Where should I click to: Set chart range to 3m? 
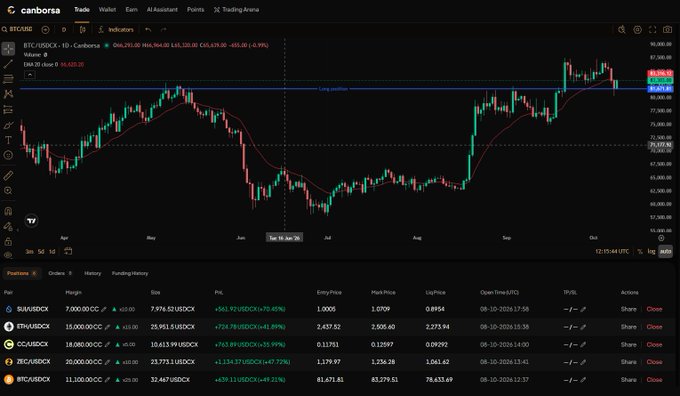coord(29,252)
